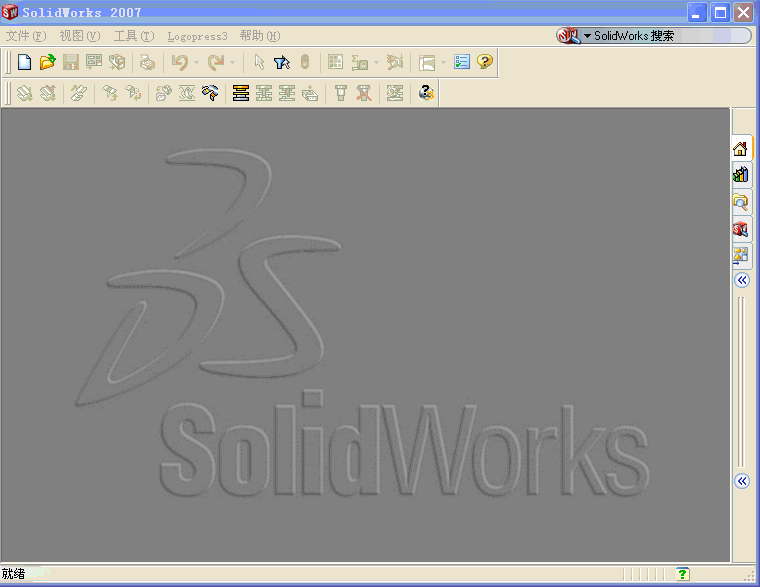Open dropdown arrow beside sigma icon
The width and height of the screenshot is (760, 587).
[x=377, y=62]
